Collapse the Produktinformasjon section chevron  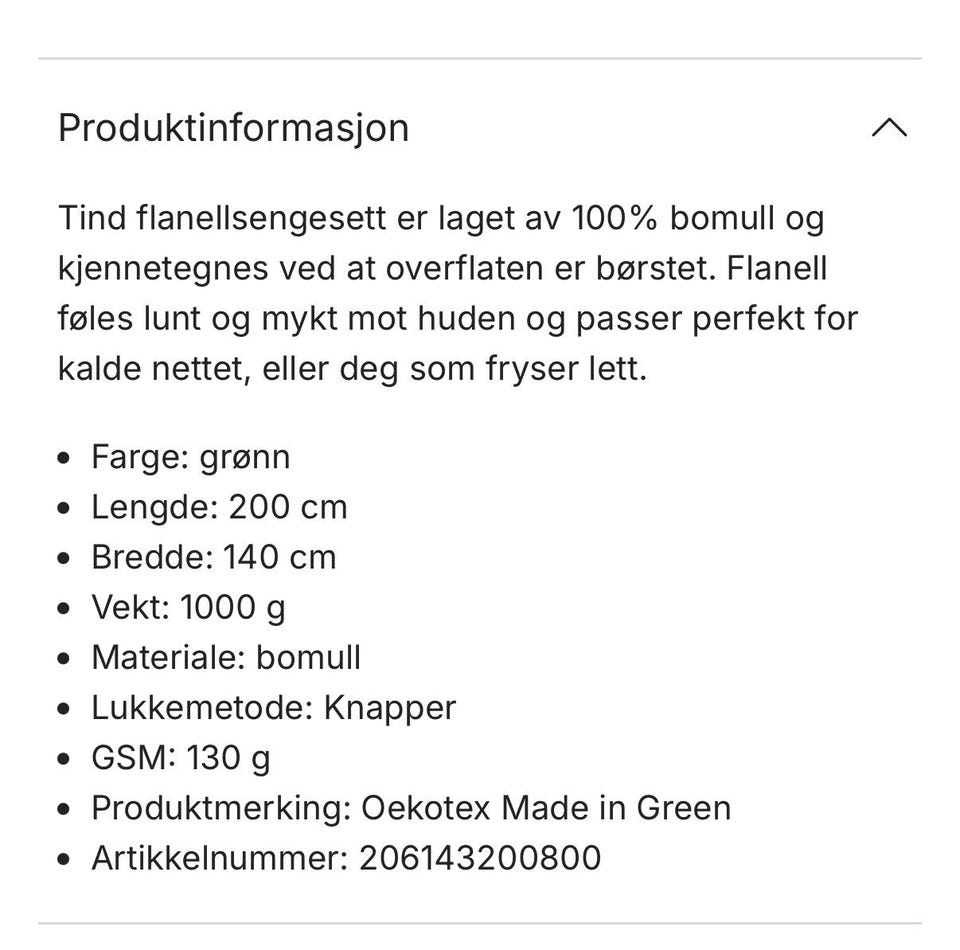tap(889, 128)
